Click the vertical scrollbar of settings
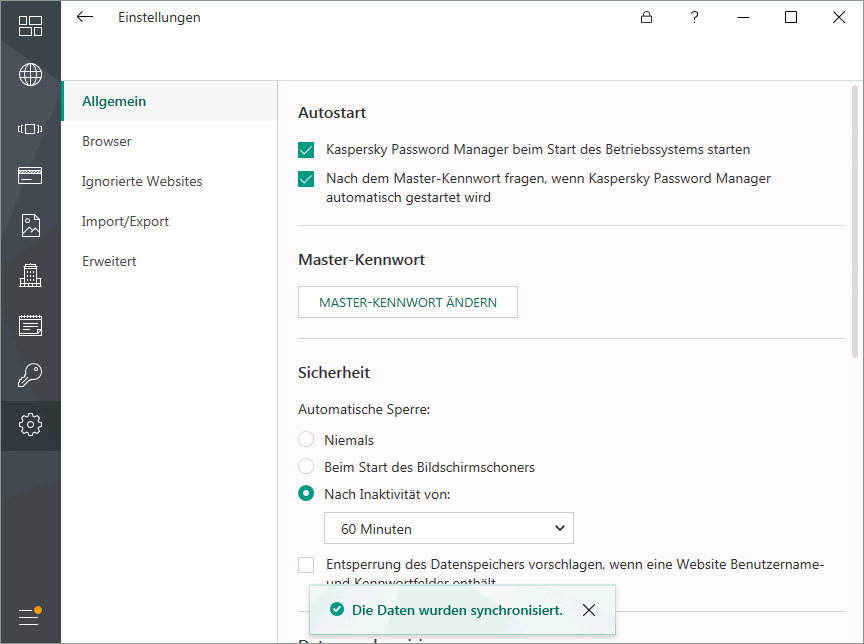This screenshot has width=864, height=644. tap(855, 221)
